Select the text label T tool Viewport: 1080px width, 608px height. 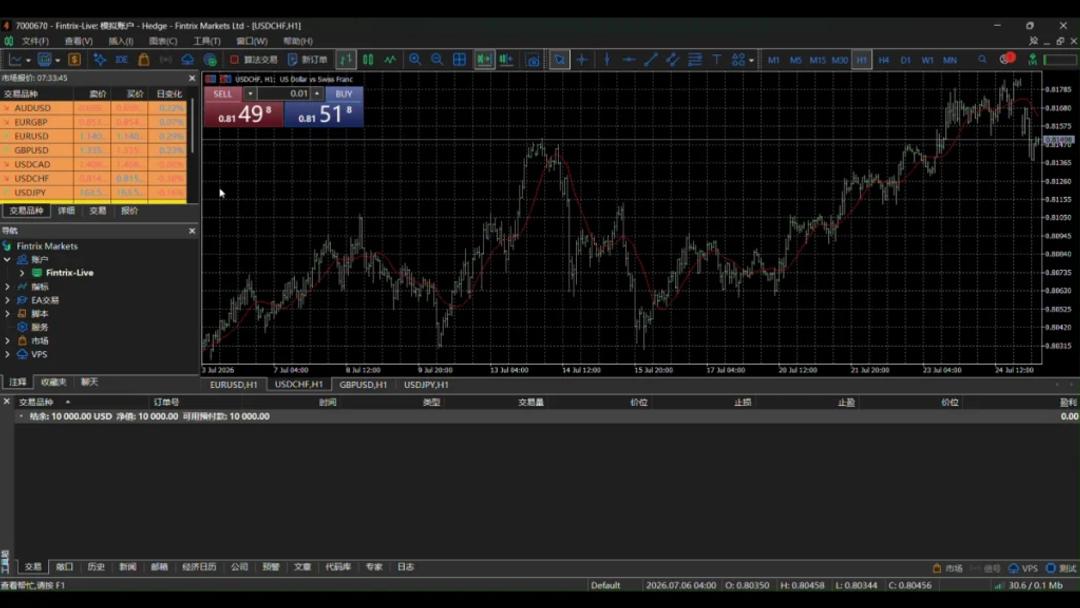716,60
